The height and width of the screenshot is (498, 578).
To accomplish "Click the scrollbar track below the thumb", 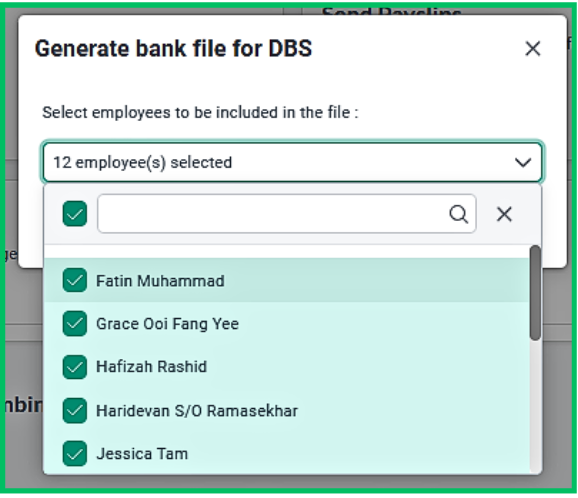I will tap(535, 405).
